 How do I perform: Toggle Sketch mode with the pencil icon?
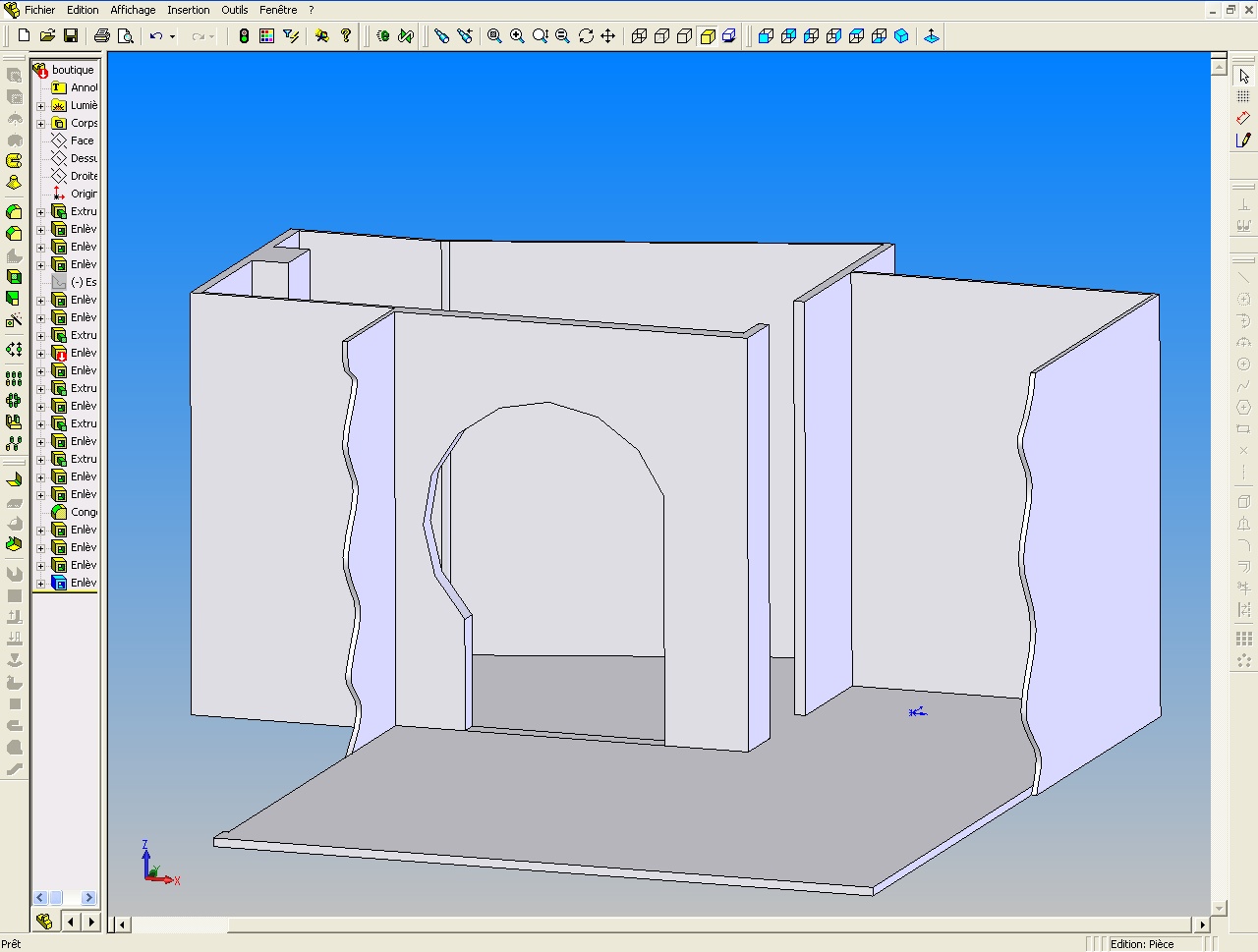pyautogui.click(x=1244, y=140)
